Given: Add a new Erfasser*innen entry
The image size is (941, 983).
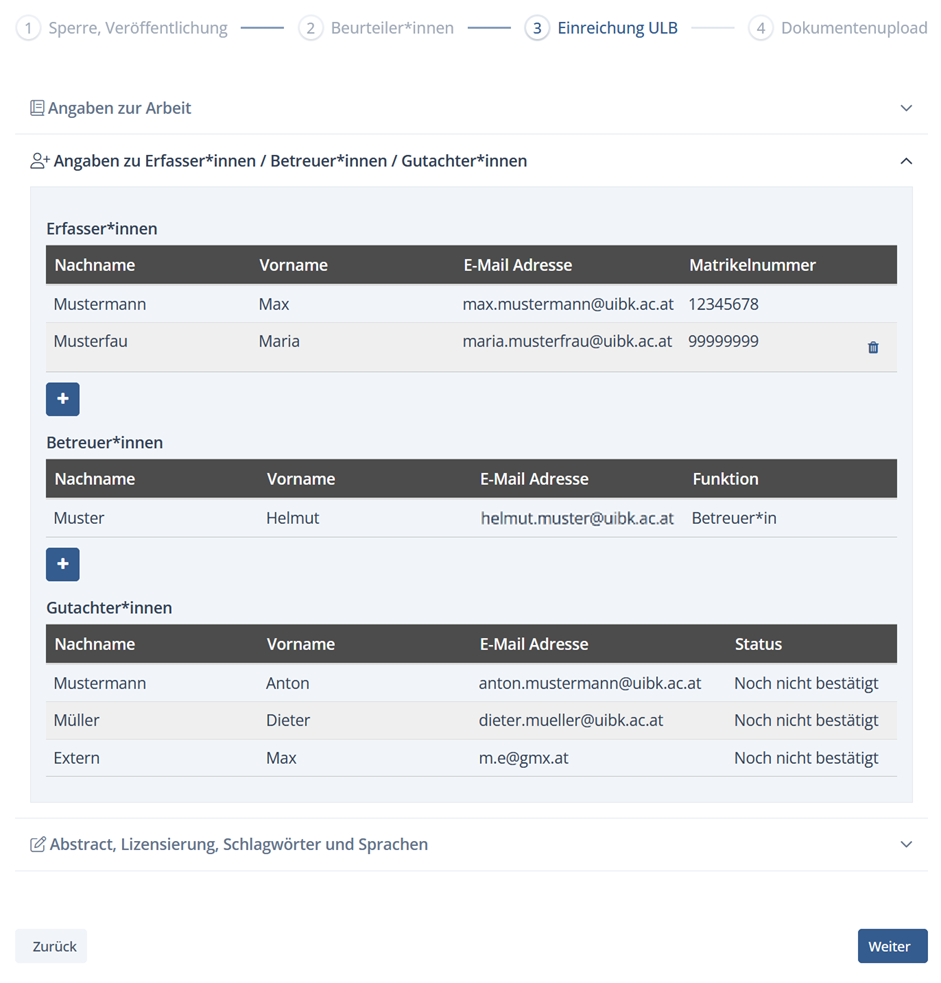Looking at the screenshot, I should pyautogui.click(x=63, y=399).
